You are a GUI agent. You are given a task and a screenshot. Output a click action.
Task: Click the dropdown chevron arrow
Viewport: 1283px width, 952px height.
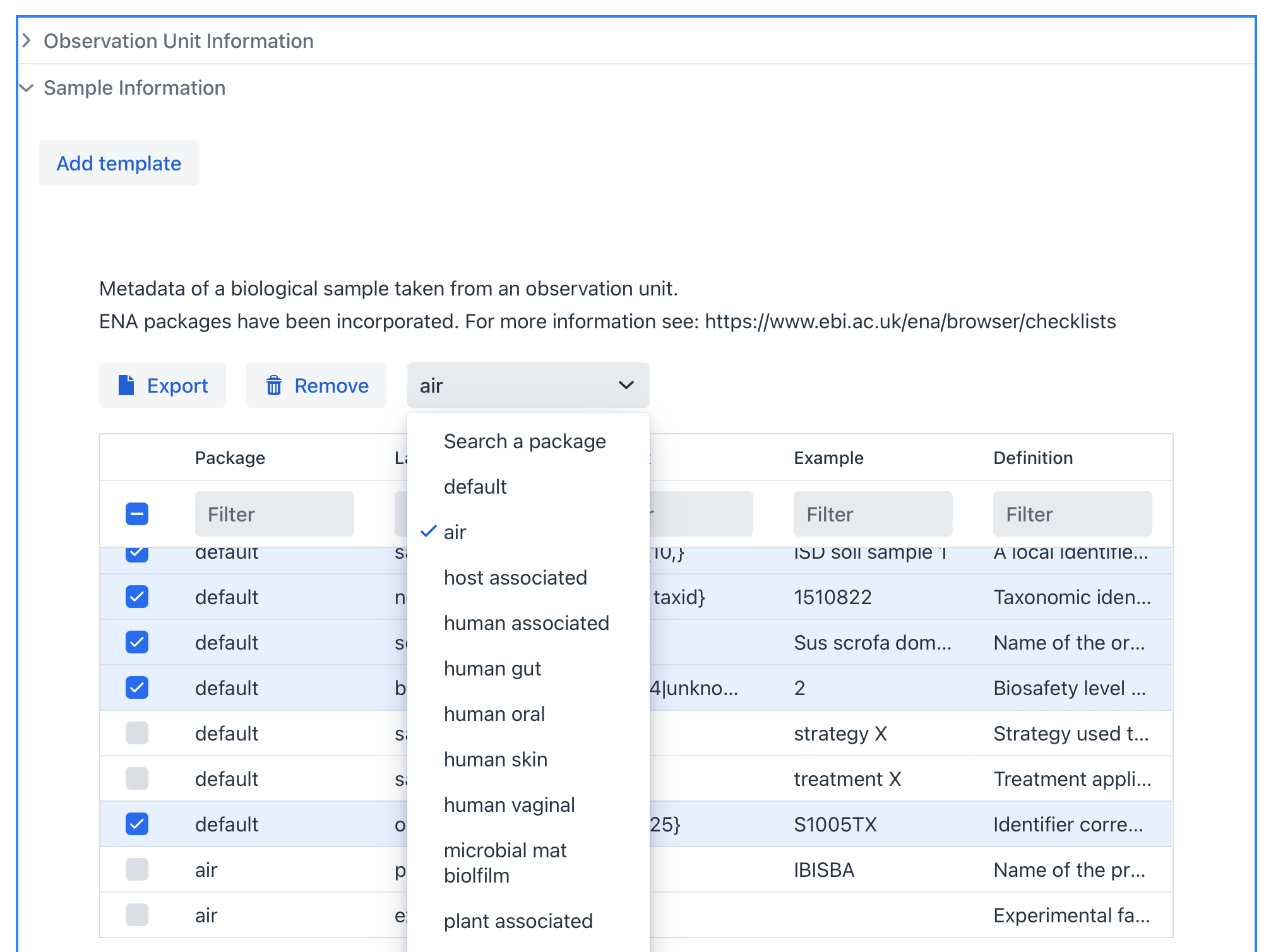pos(626,385)
